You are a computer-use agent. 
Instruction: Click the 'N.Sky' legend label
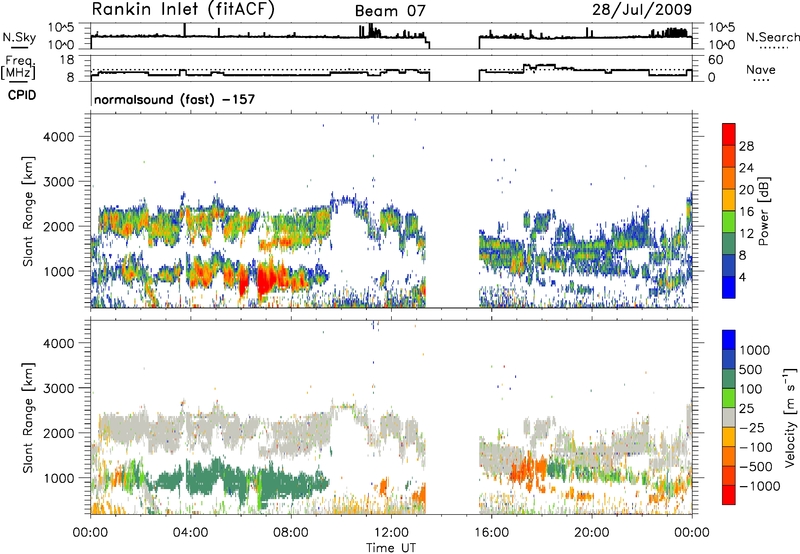[x=19, y=38]
